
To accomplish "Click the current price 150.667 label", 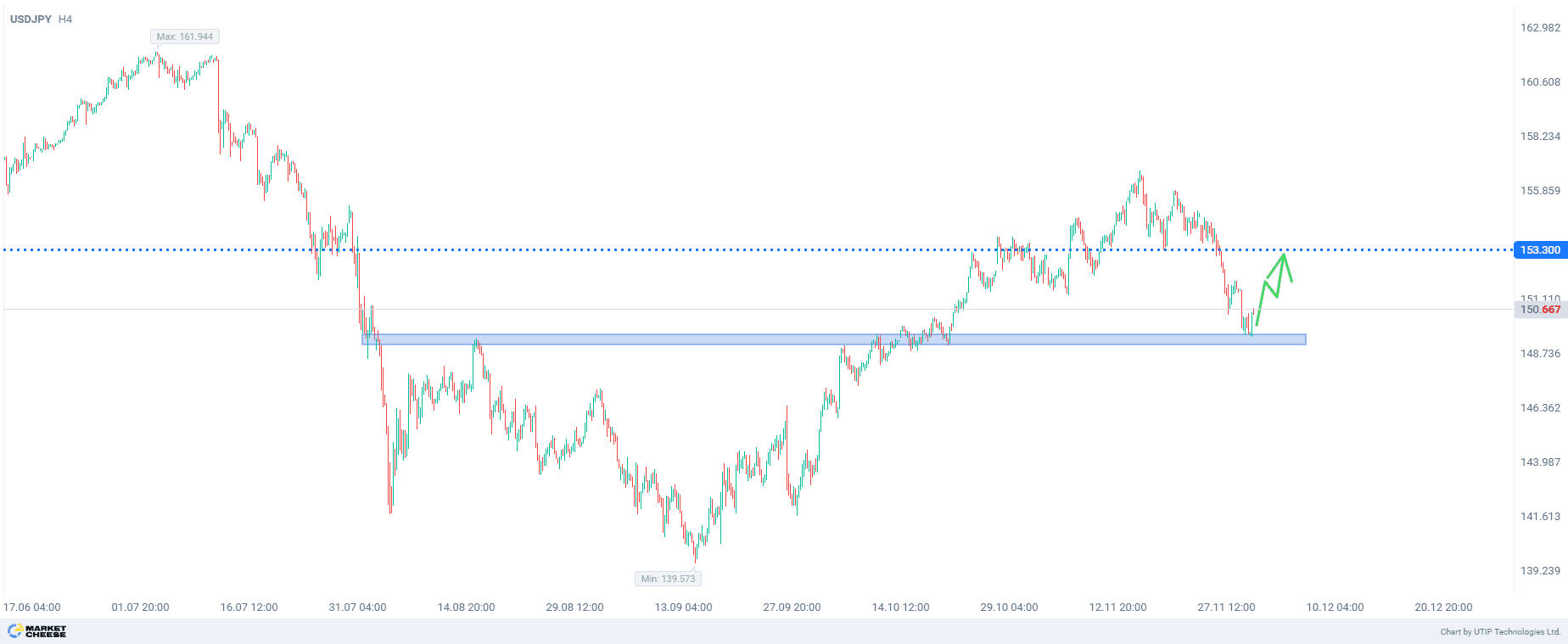I will pos(1539,310).
